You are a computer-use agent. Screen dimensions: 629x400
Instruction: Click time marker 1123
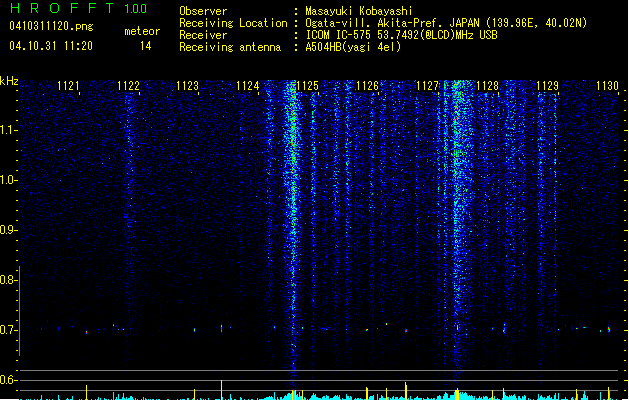point(188,86)
